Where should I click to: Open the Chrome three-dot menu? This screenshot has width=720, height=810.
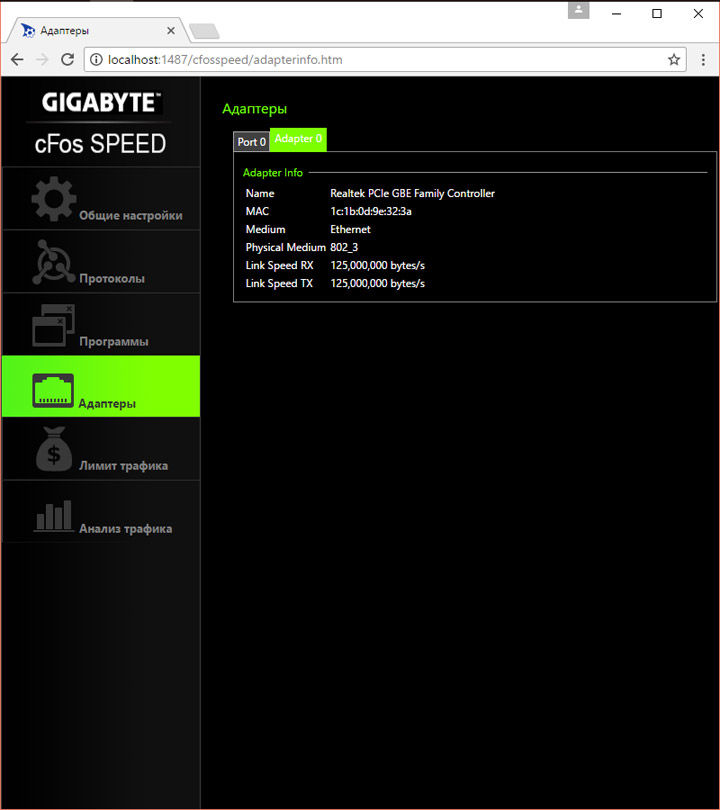(x=703, y=60)
